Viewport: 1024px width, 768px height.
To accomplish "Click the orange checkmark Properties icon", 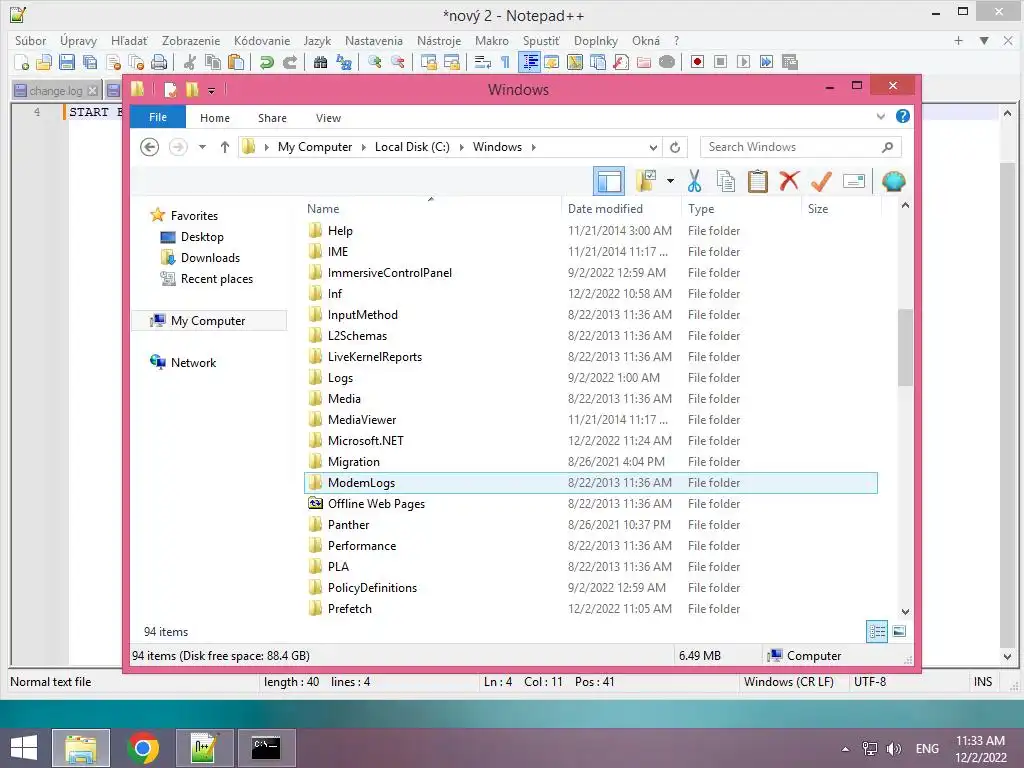I will (x=821, y=181).
